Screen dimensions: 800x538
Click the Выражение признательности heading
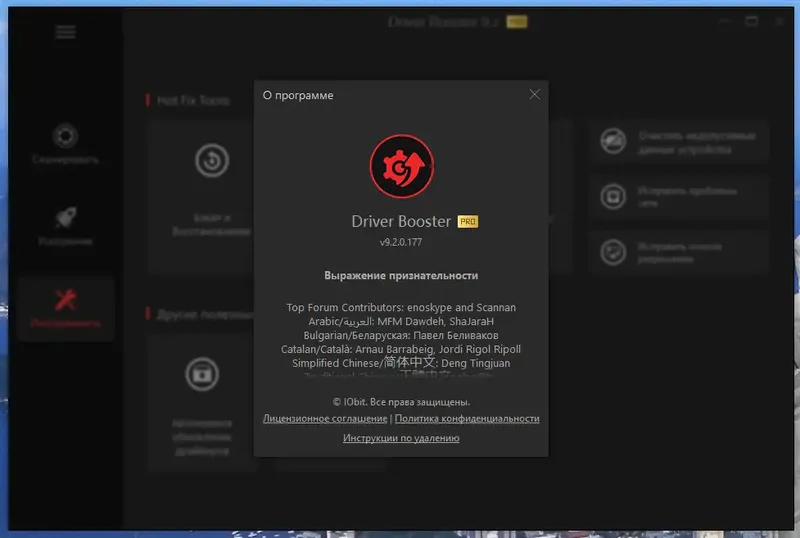pos(401,276)
